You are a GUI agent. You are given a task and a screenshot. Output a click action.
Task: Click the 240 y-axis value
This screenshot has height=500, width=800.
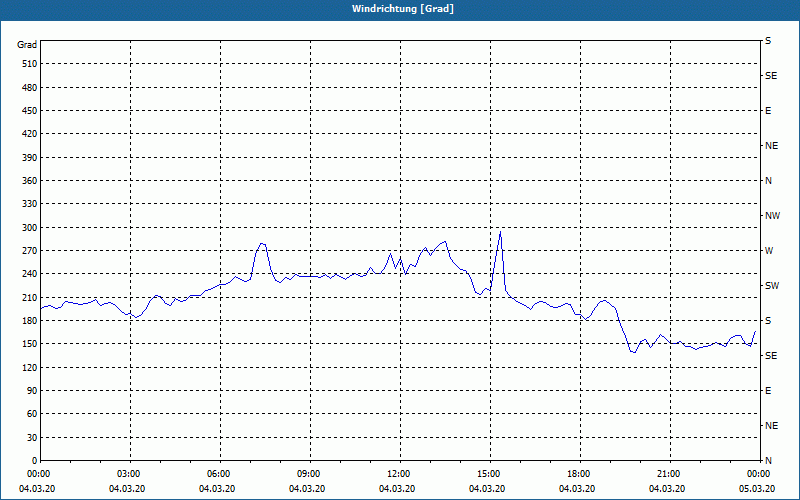click(30, 274)
